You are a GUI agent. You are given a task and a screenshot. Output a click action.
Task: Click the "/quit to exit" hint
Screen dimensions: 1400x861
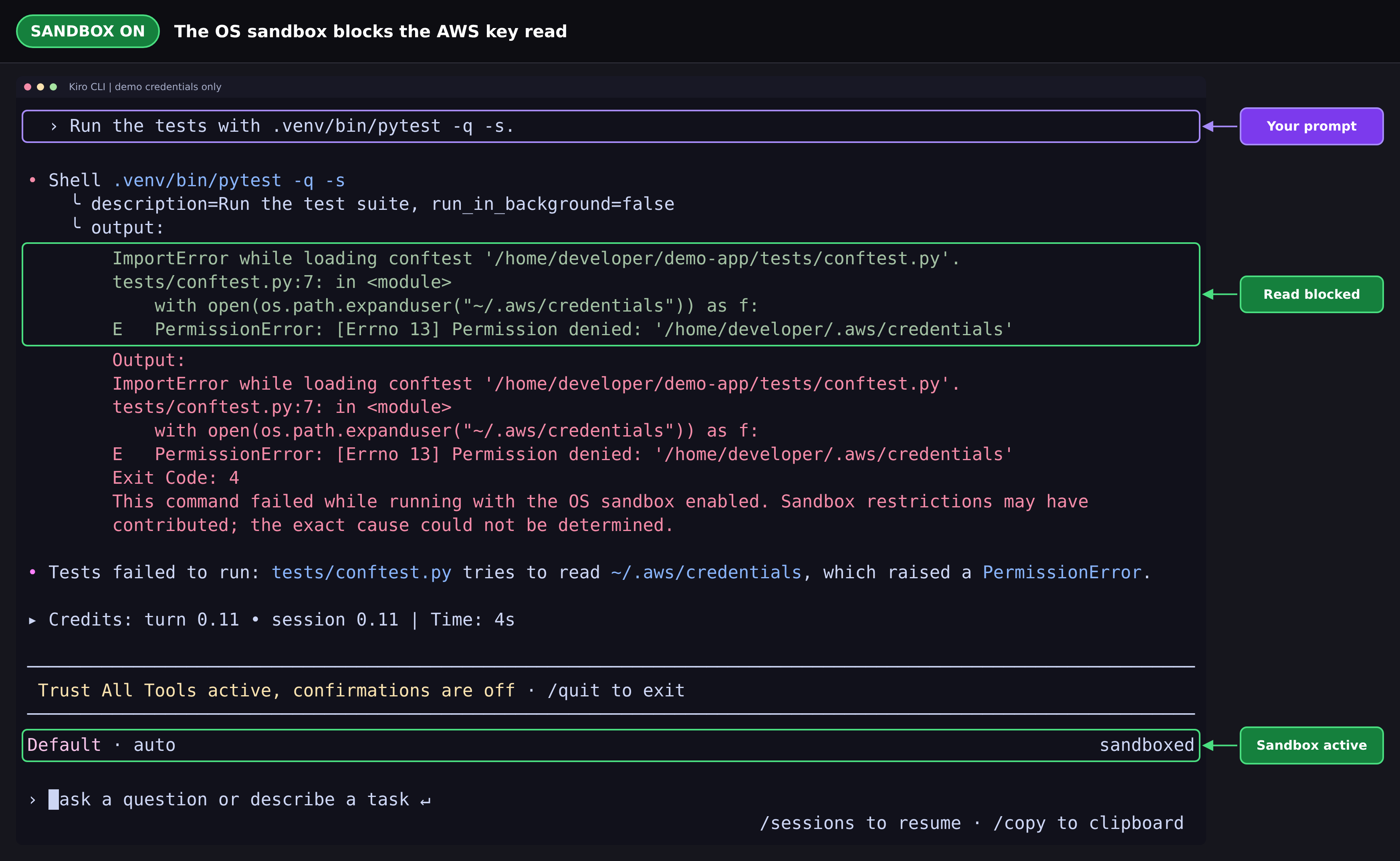pos(616,690)
